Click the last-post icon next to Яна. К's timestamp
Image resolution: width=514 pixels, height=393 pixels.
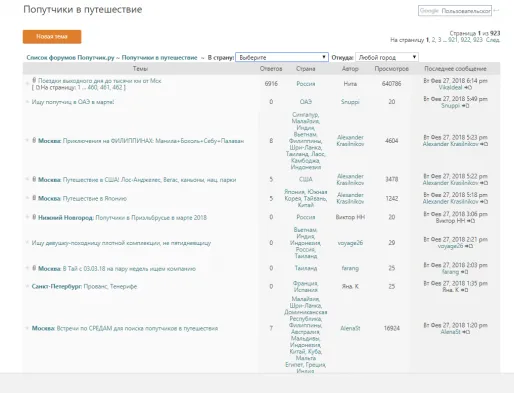coord(464,290)
